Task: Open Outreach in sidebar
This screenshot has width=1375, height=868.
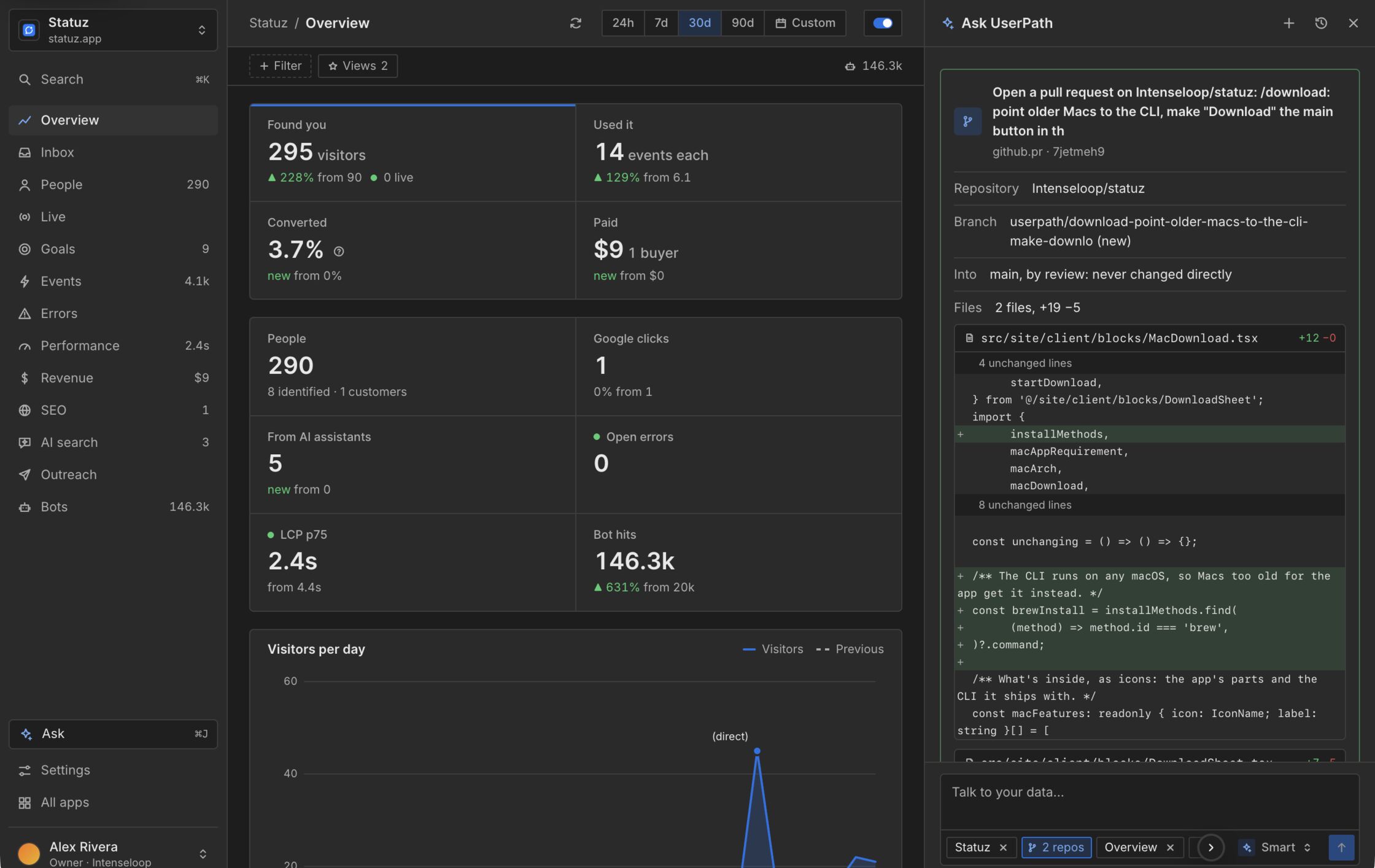Action: [x=113, y=475]
